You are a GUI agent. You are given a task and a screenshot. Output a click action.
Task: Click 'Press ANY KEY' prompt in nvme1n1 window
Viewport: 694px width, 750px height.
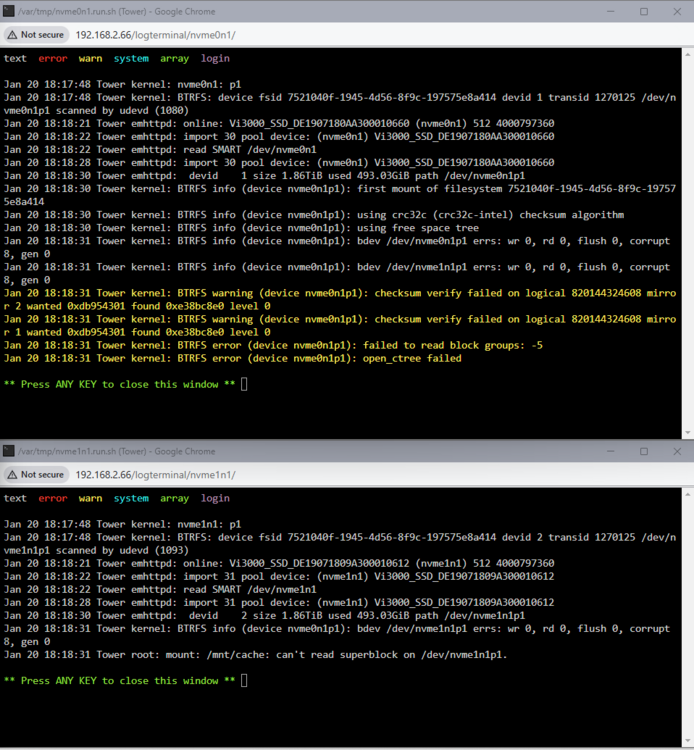tap(120, 681)
